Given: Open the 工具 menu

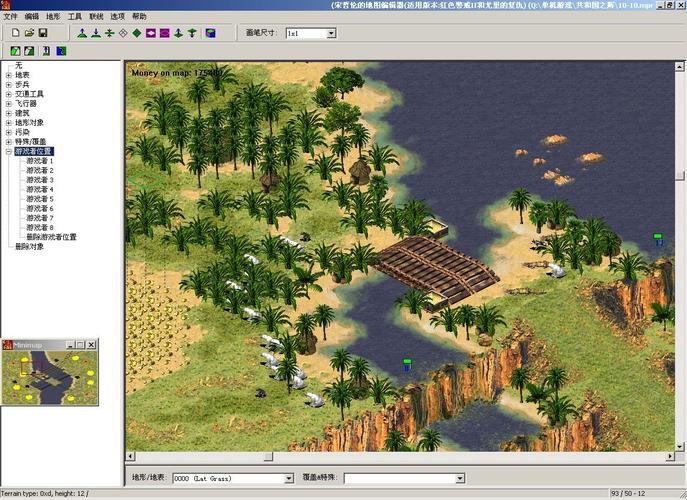Looking at the screenshot, I should tap(75, 17).
